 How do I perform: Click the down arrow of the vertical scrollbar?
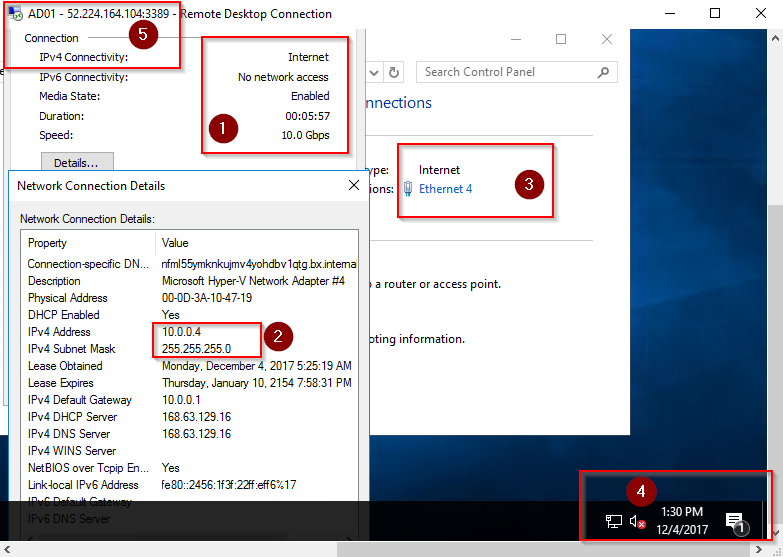775,533
